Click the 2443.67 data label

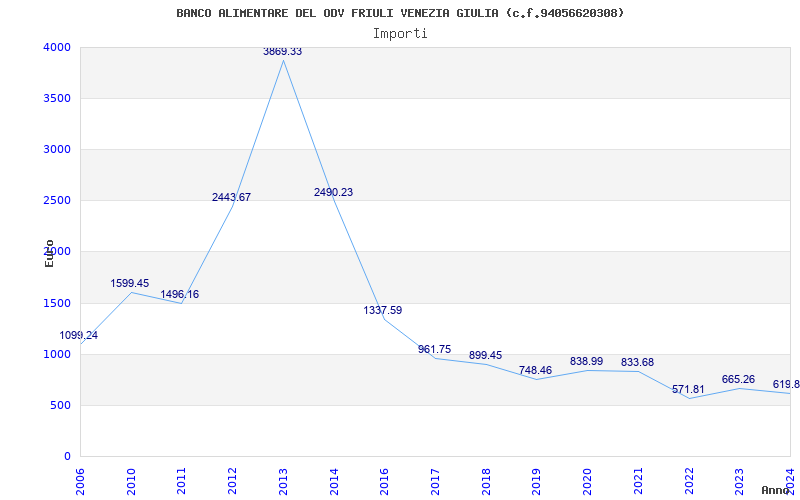coord(232,197)
